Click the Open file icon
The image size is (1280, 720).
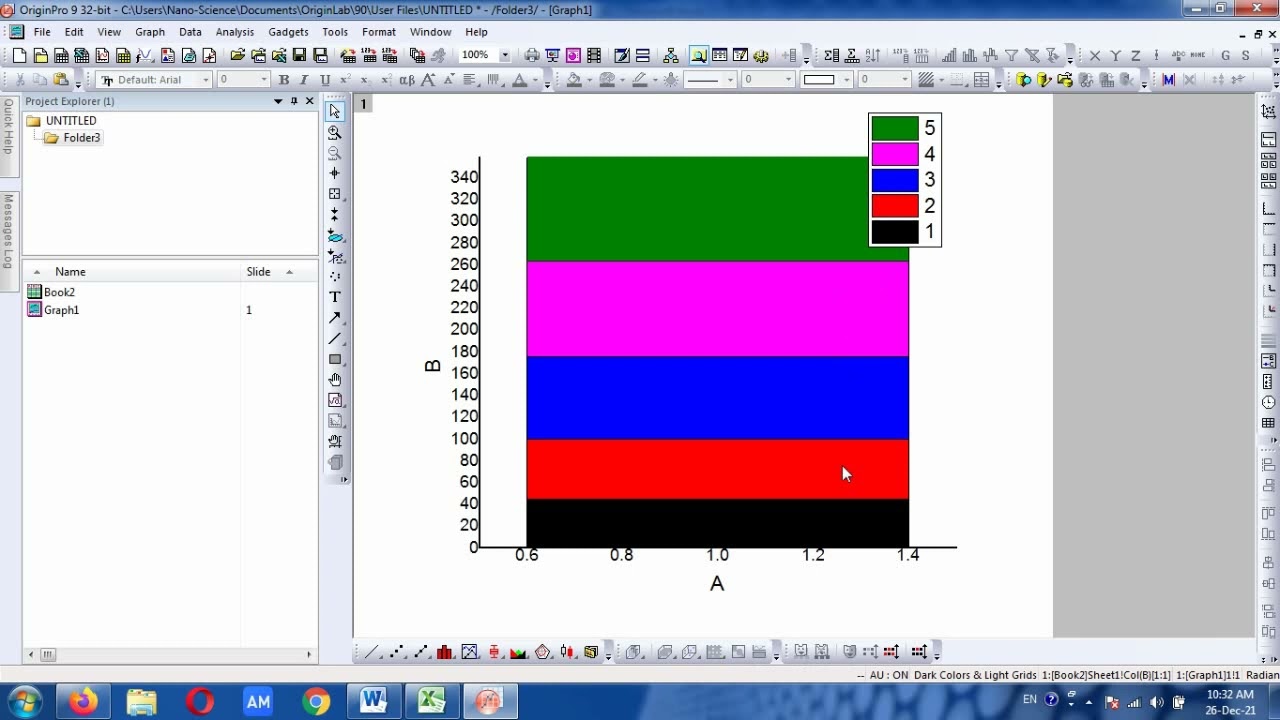[237, 56]
